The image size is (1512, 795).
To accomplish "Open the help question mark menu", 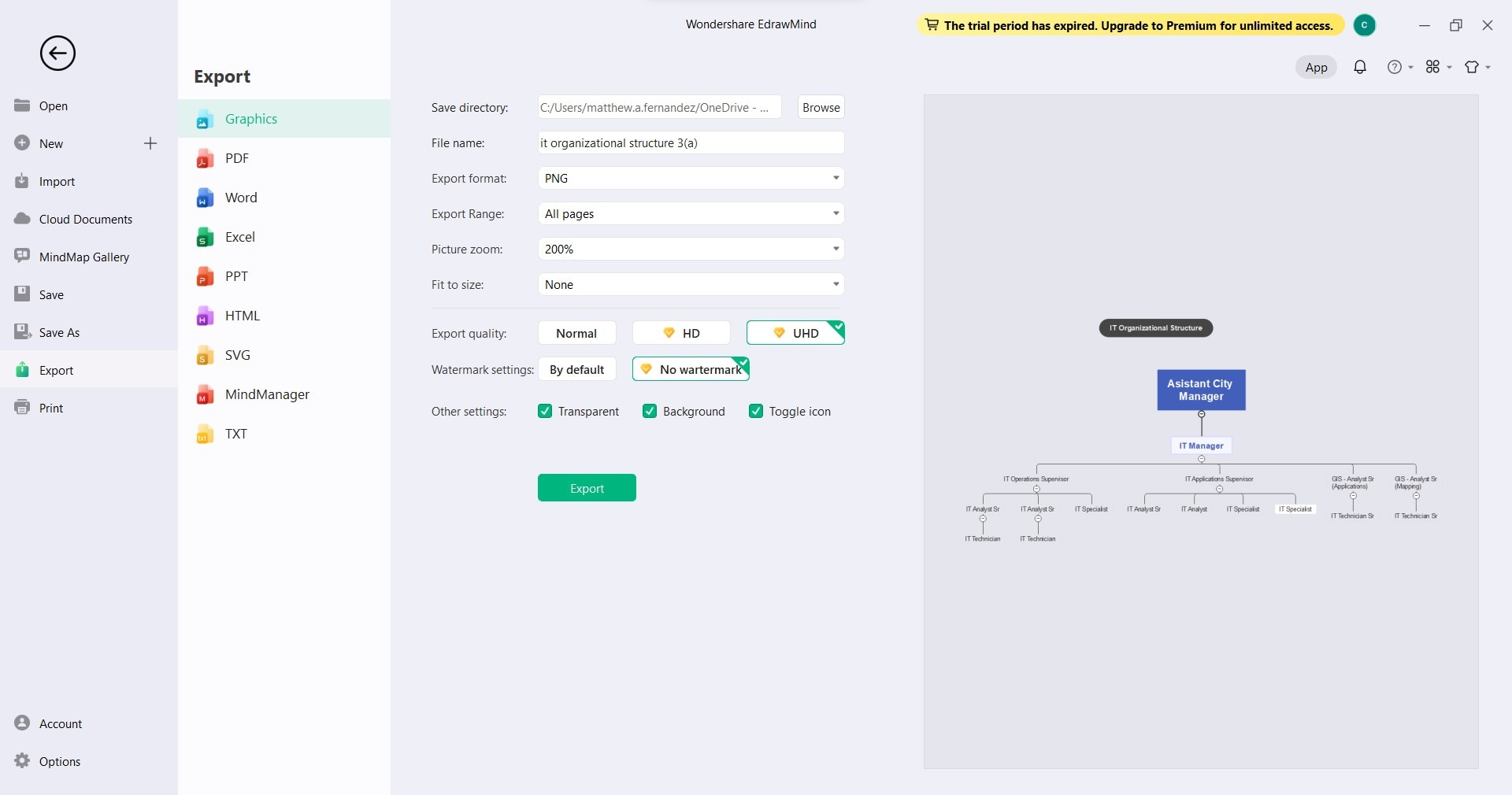I will [x=1399, y=67].
